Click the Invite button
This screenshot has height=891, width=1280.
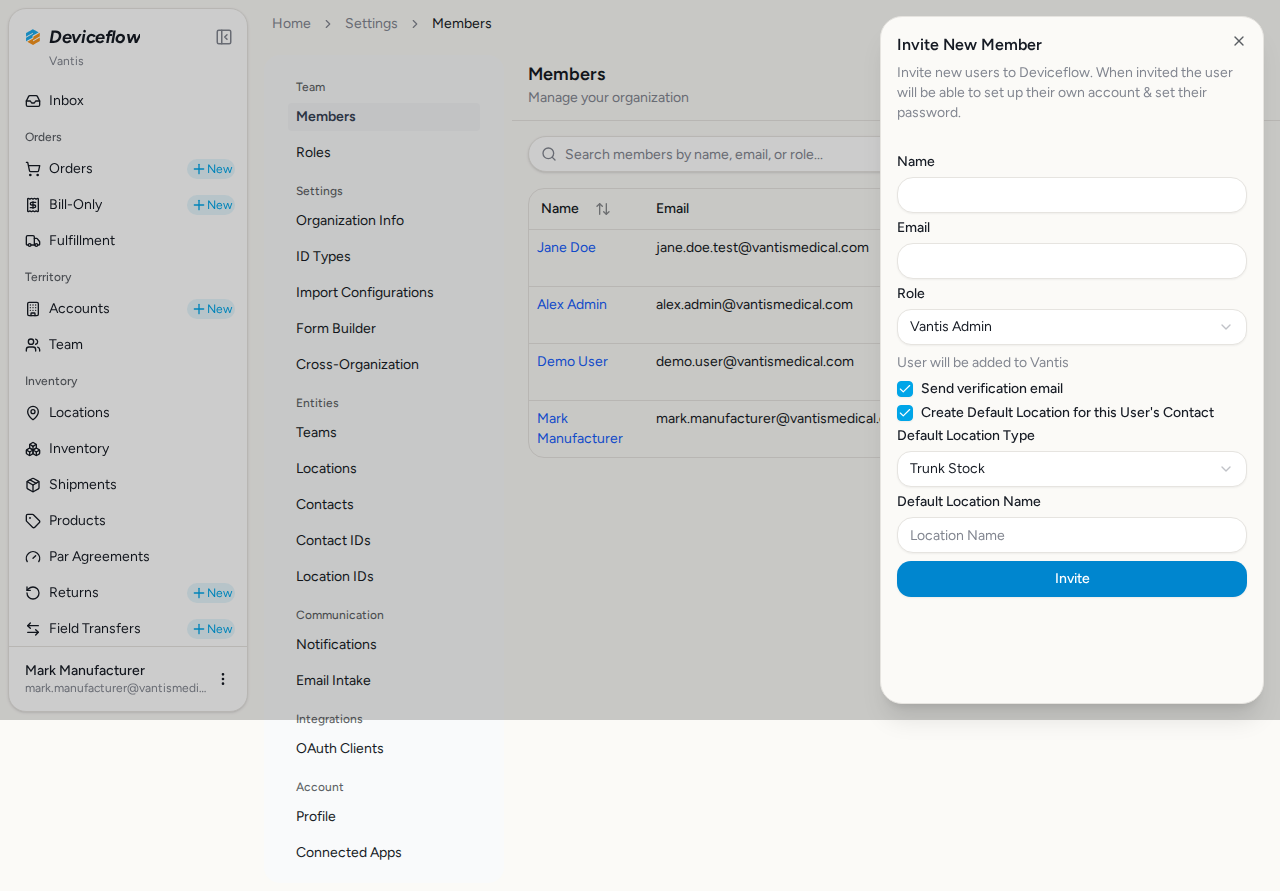tap(1072, 579)
